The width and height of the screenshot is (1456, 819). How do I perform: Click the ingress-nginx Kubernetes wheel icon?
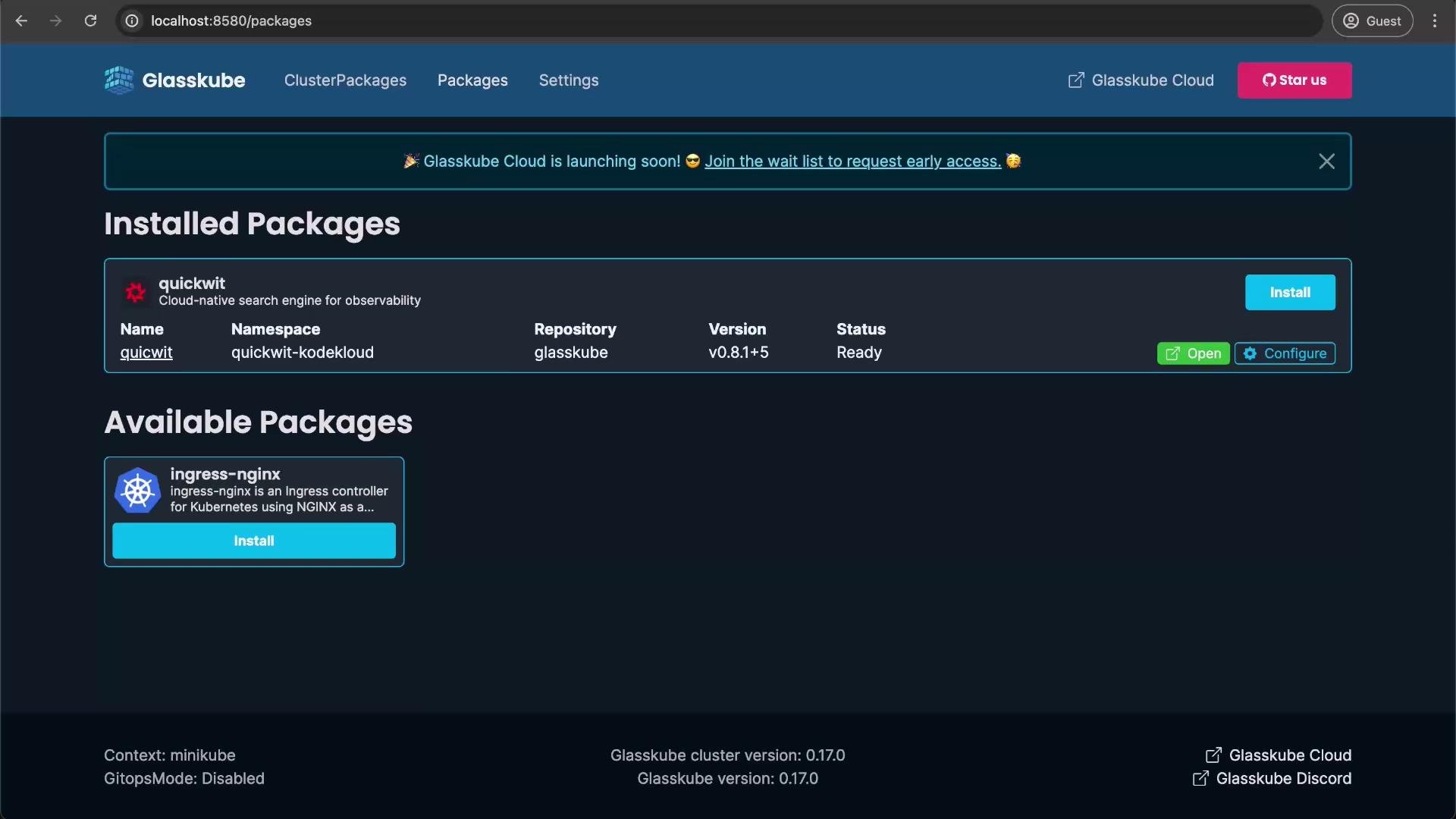(x=137, y=491)
